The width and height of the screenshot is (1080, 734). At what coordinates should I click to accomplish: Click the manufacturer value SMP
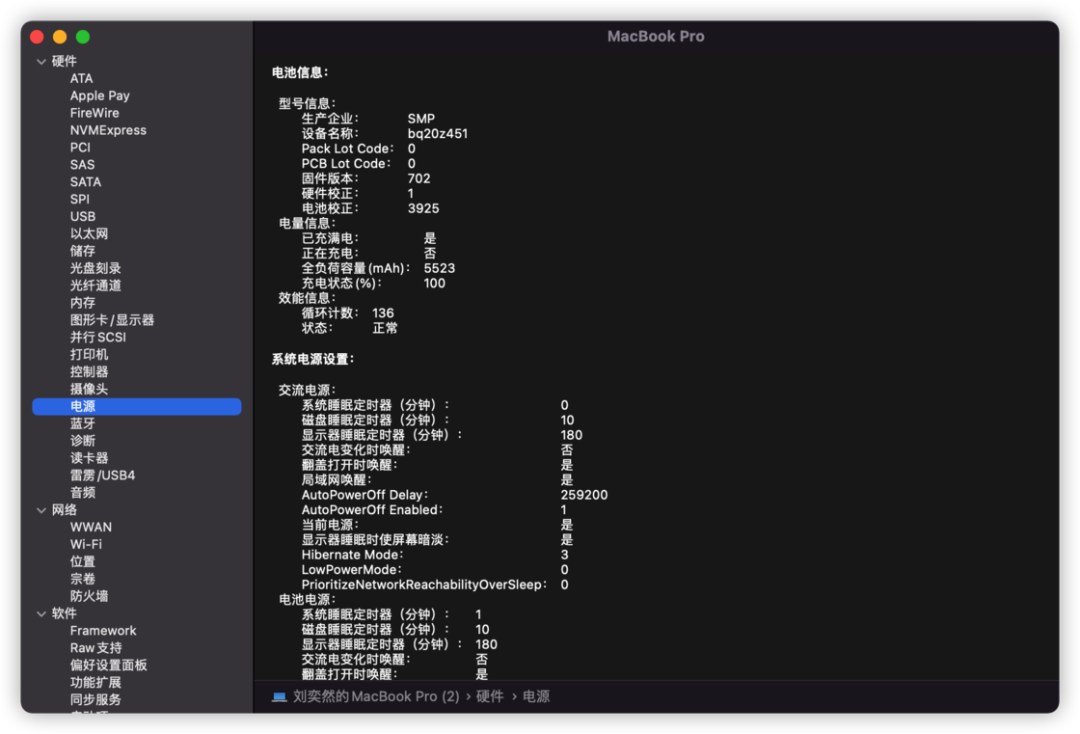tap(421, 118)
